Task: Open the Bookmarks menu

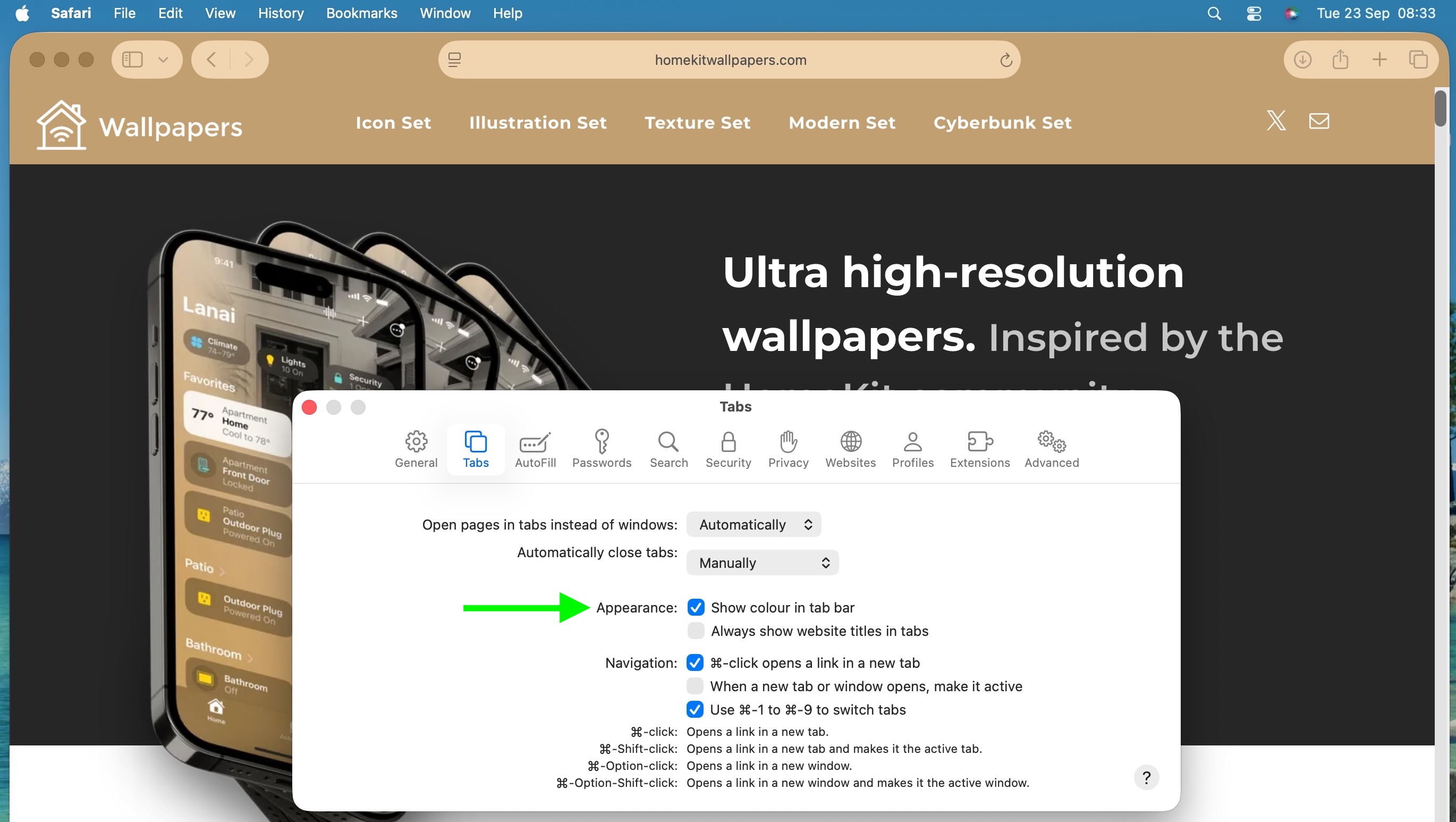Action: tap(361, 13)
